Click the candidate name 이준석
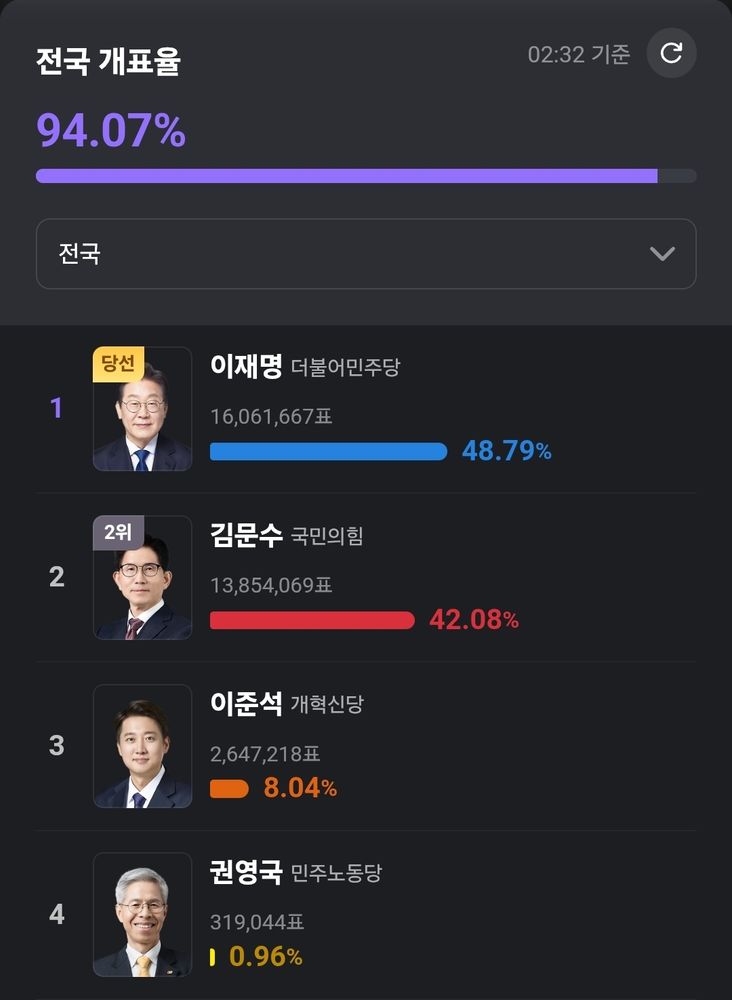 pos(246,703)
